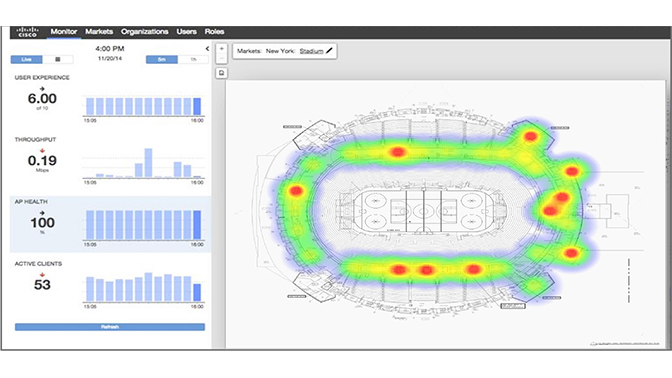The image size is (672, 378).
Task: Collapse the side panel with chevron
Action: 207,49
